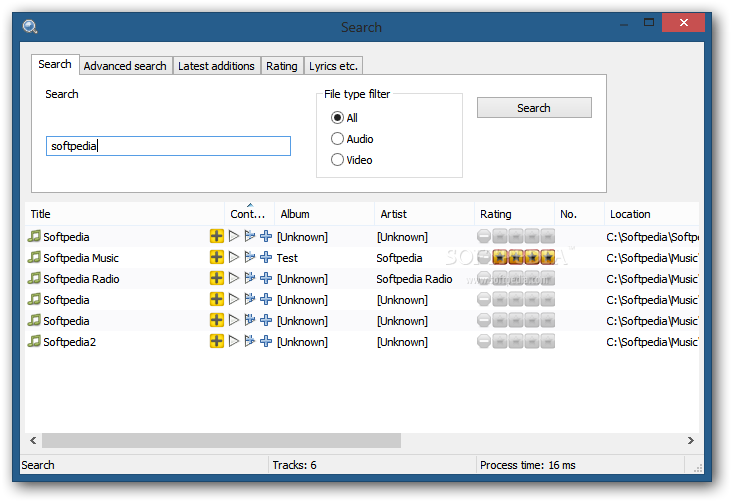Click the music note icon beside Softpedia Music
The width and height of the screenshot is (732, 502).
(x=34, y=257)
